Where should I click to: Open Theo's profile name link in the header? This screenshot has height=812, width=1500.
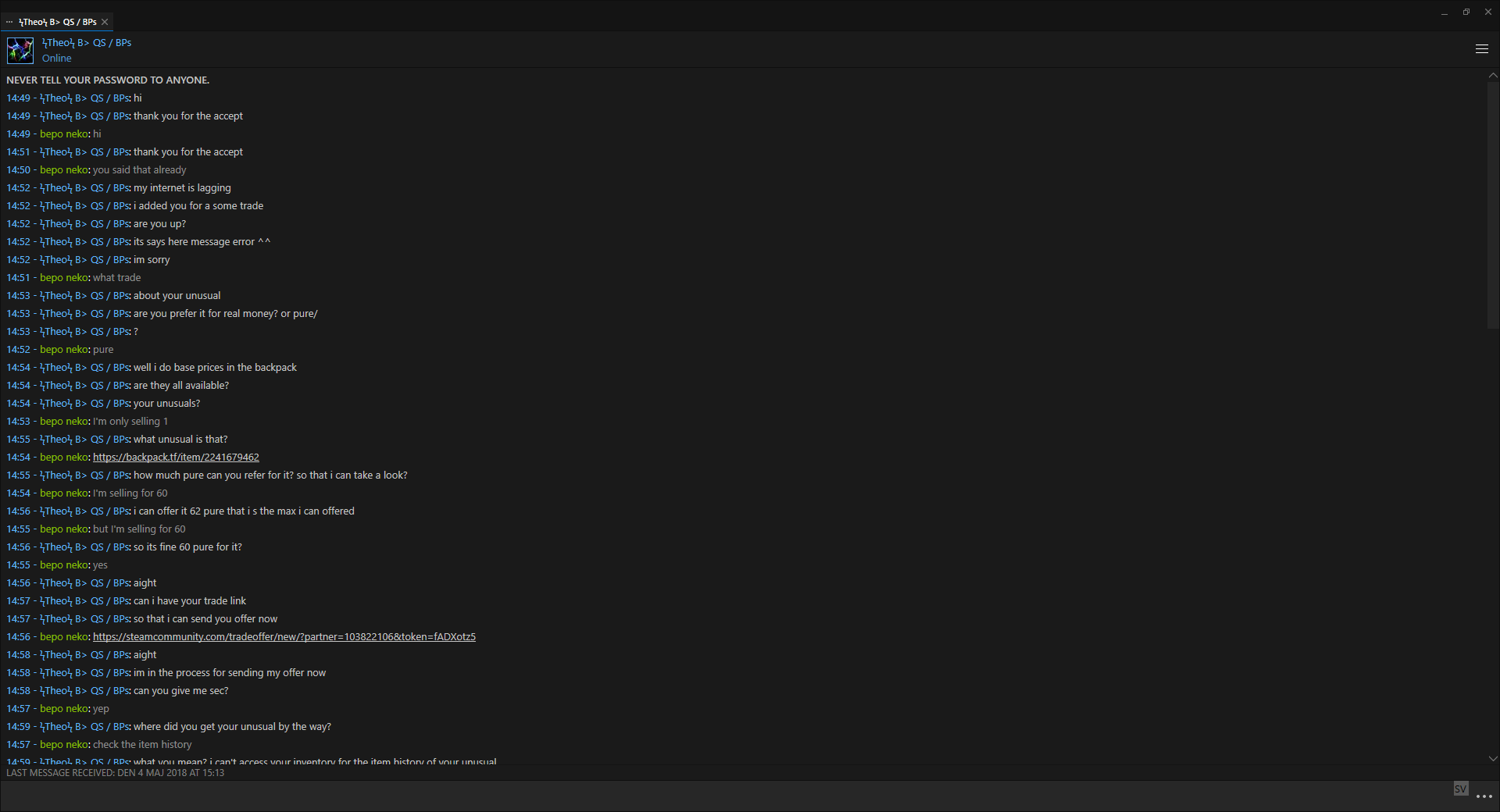[87, 43]
